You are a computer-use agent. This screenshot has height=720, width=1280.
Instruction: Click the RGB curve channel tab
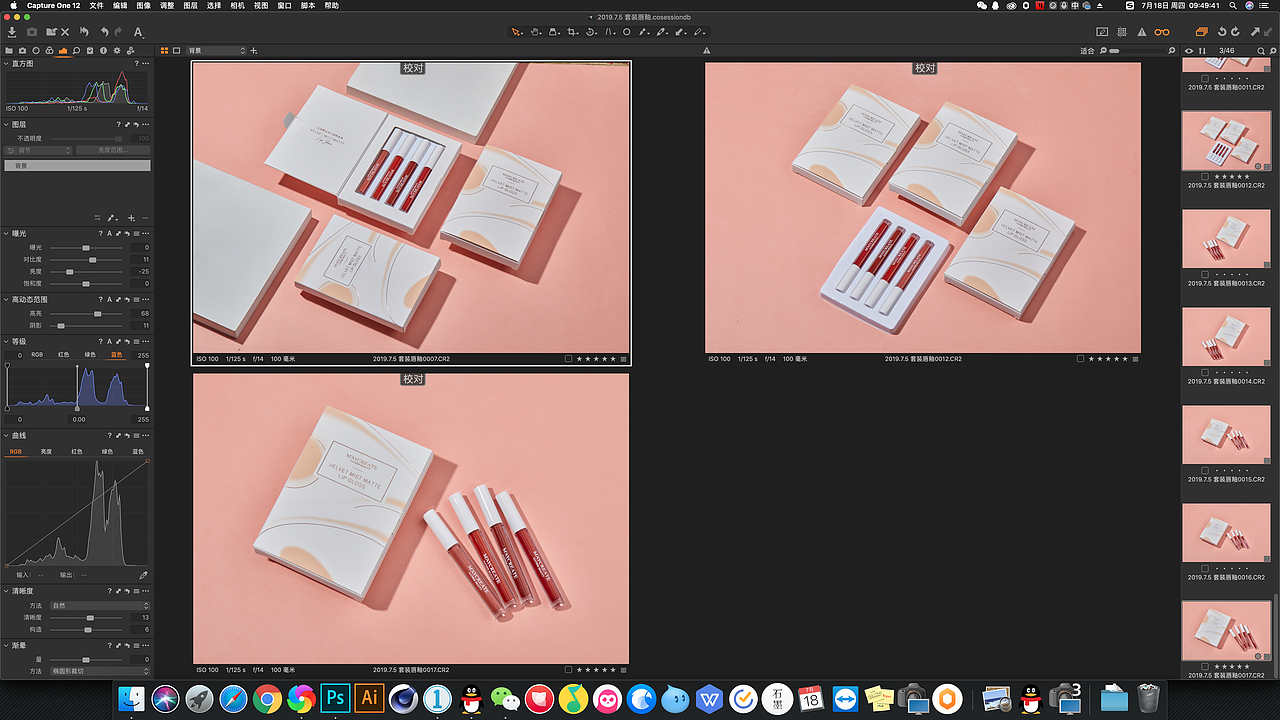click(15, 452)
